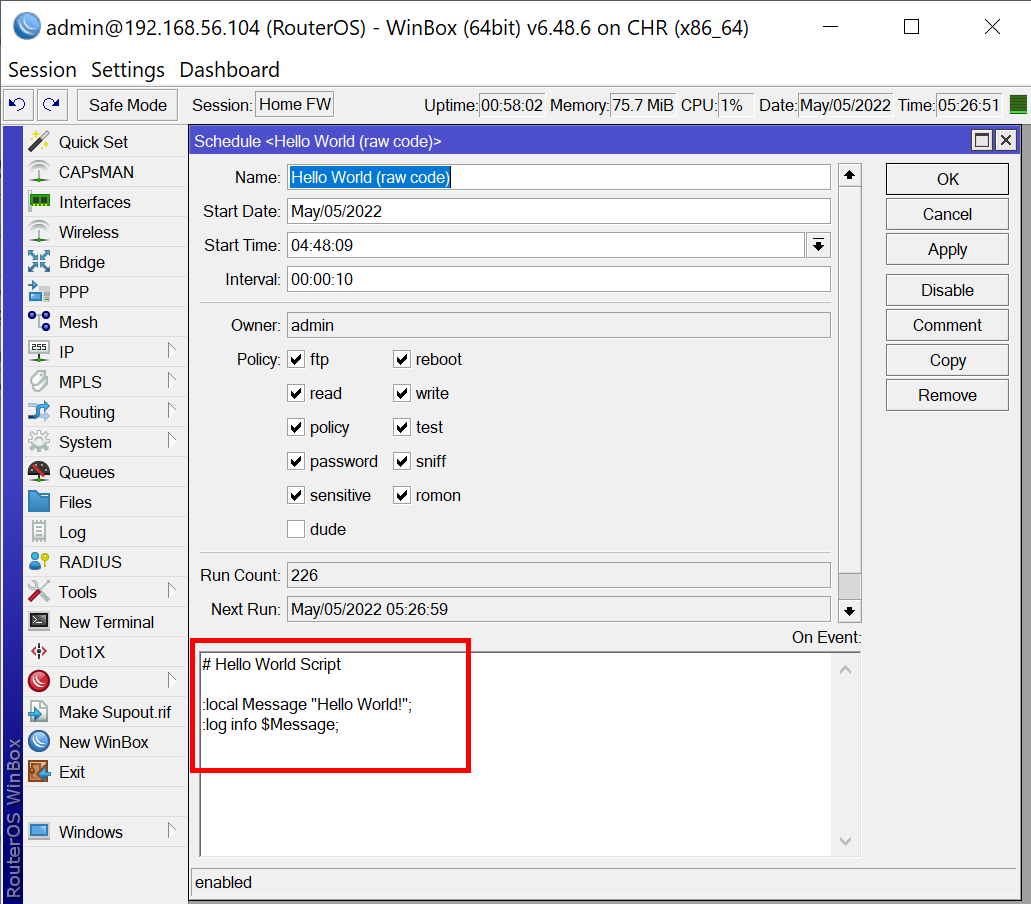Uncheck the reboot policy checkbox
Screen dimensions: 1031x904
(x=402, y=359)
